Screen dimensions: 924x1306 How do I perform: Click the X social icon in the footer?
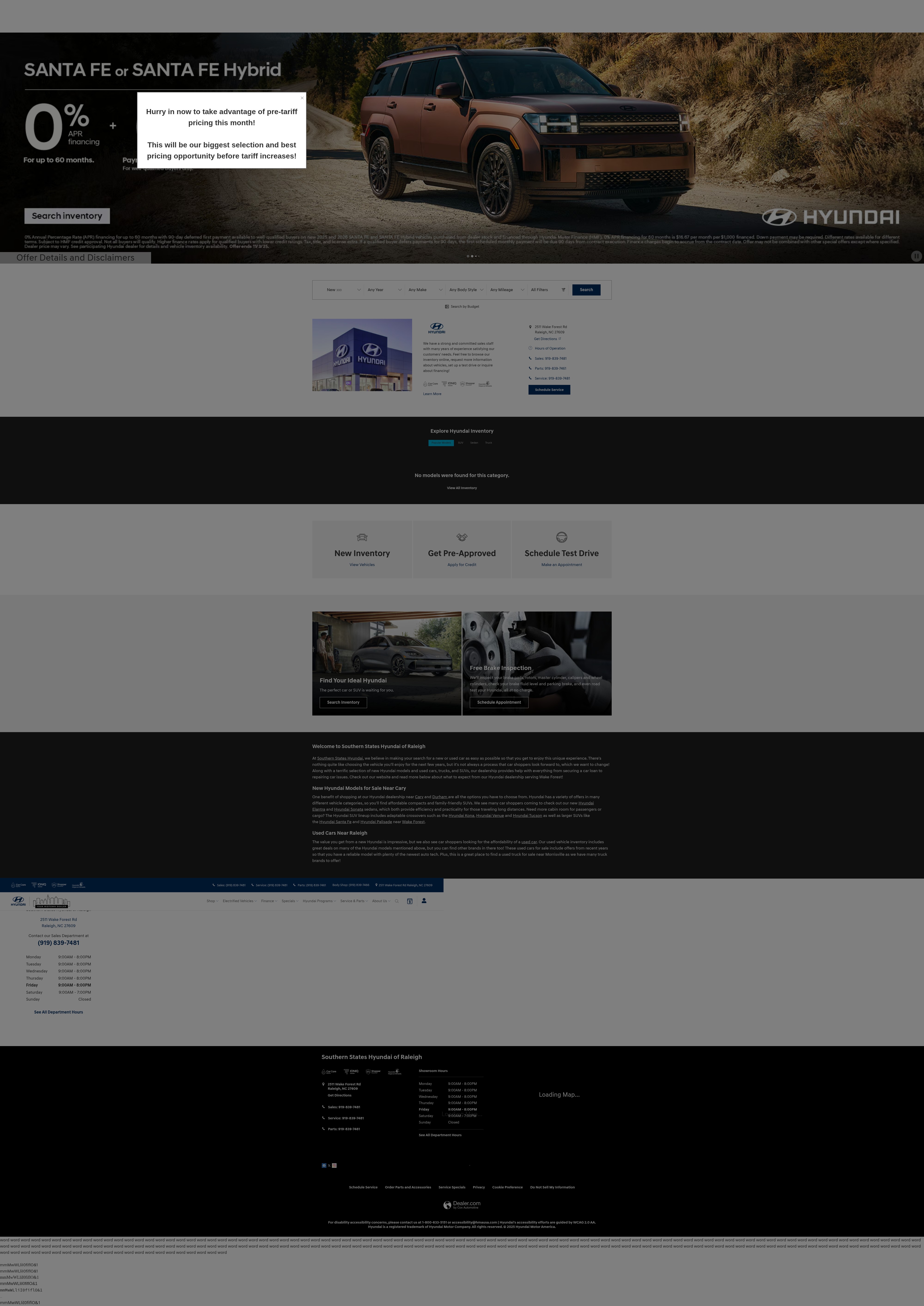tap(329, 1166)
